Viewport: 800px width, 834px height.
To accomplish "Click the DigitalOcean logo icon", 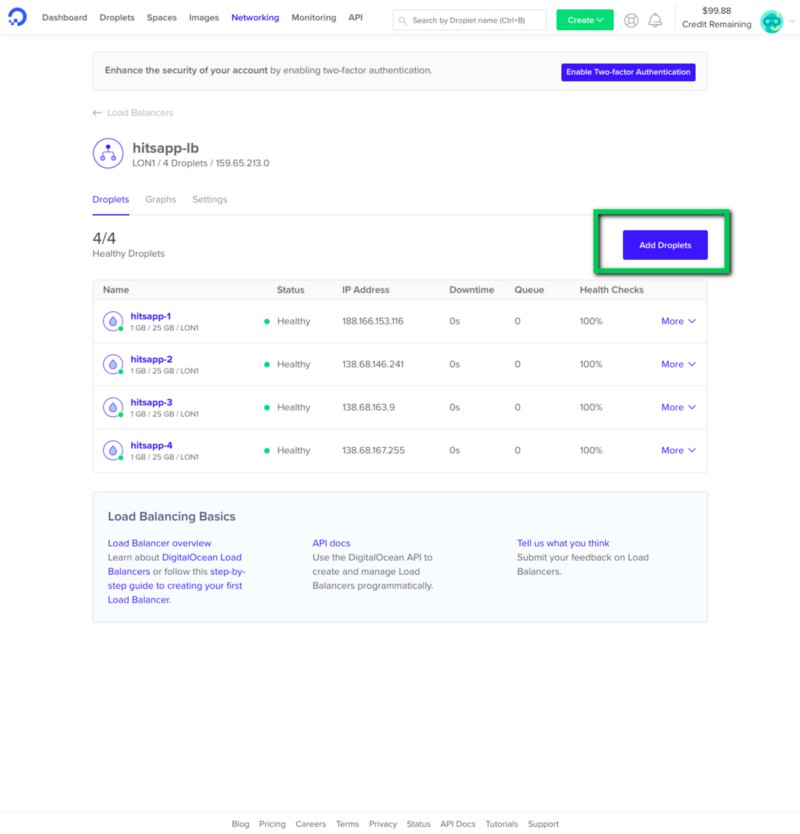I will tap(17, 17).
